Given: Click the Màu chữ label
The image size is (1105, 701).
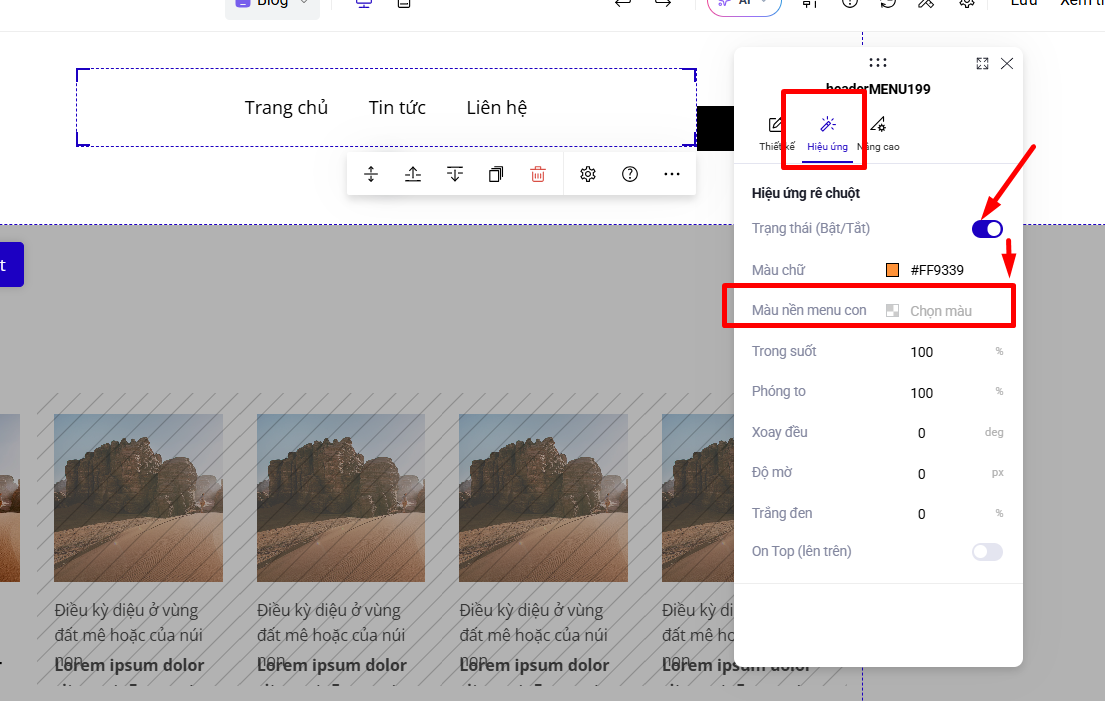Looking at the screenshot, I should [778, 270].
